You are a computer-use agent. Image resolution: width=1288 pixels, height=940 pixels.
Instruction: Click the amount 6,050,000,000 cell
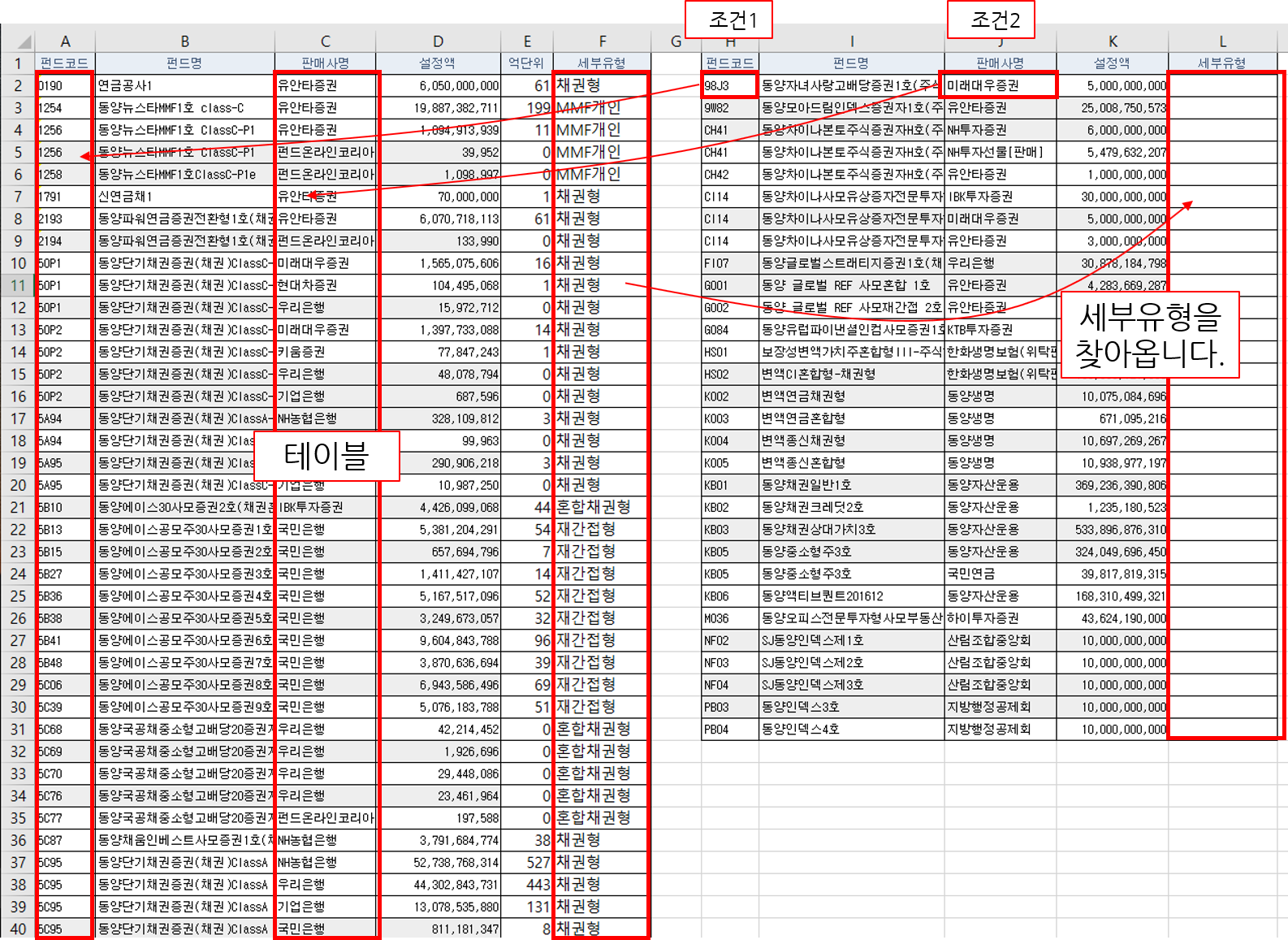(x=438, y=85)
